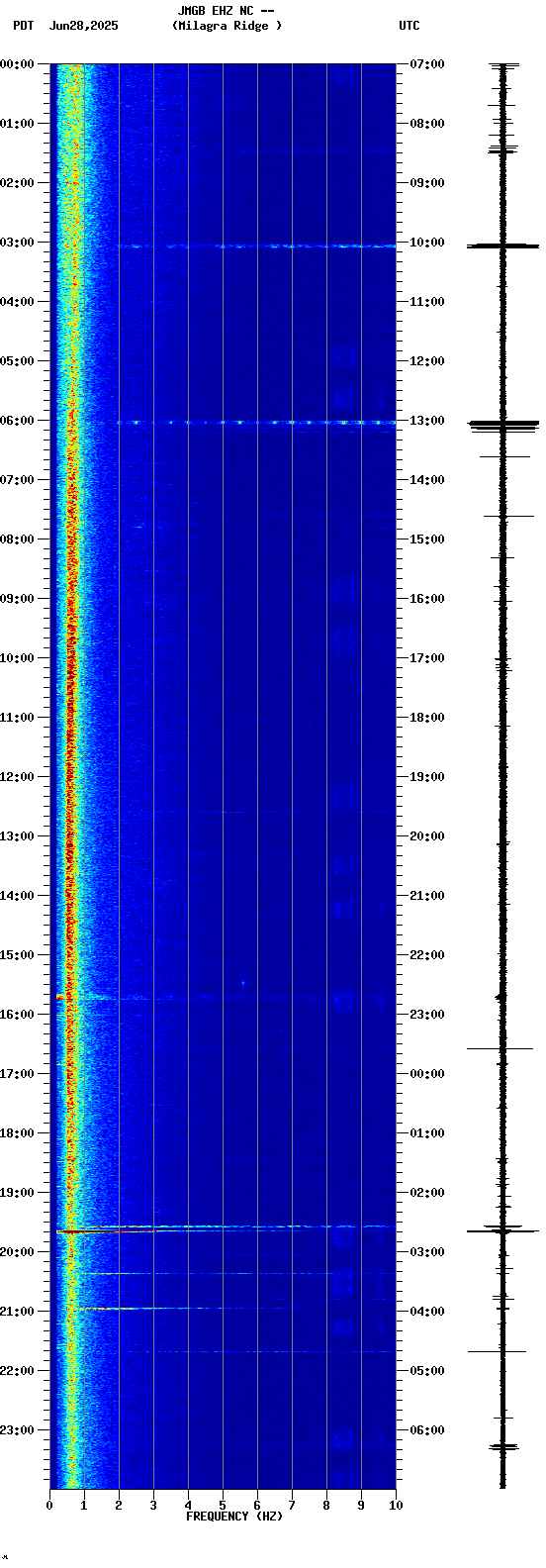Click the UTC time label '07:00'
This screenshot has width=546, height=1568.
[x=427, y=64]
